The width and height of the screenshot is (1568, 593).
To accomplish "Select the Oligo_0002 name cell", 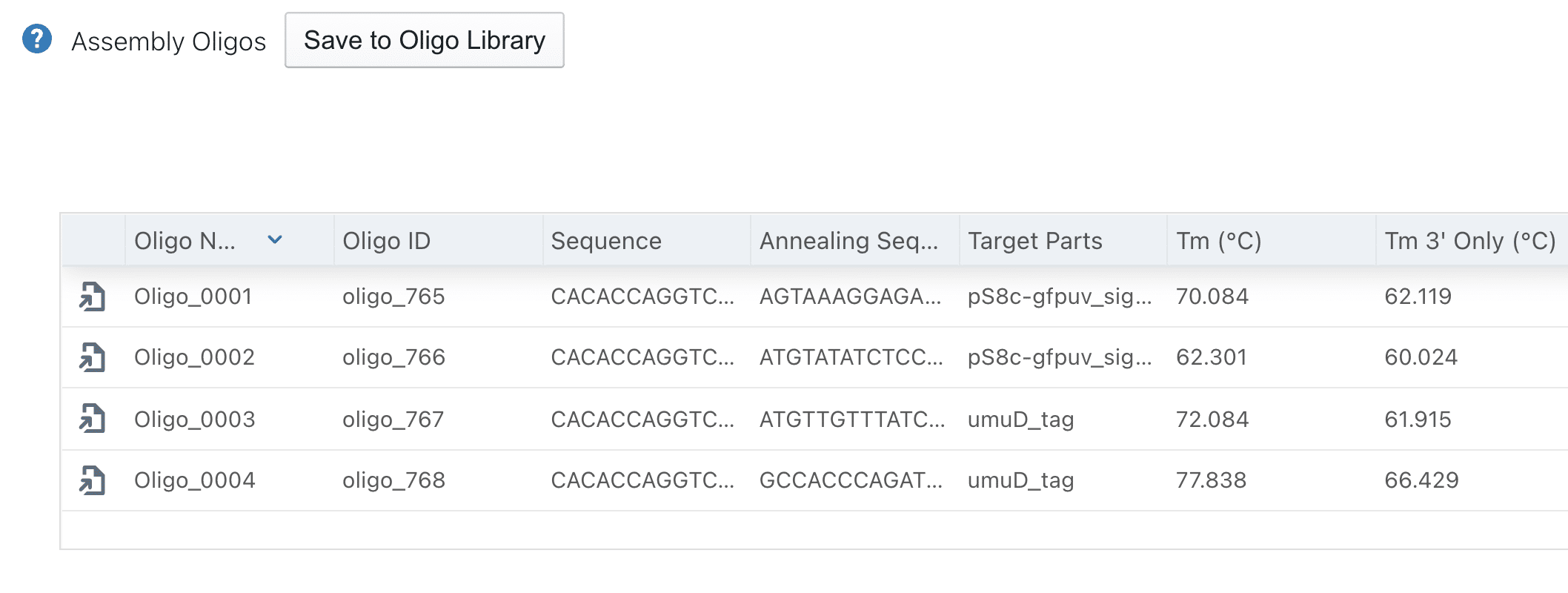I will (x=194, y=357).
